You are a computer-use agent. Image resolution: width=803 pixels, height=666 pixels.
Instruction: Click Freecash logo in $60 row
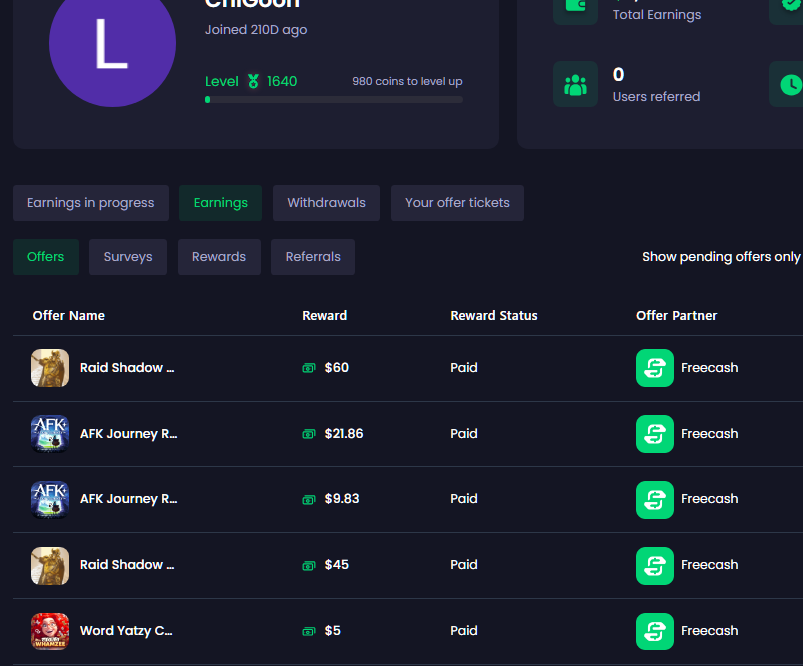654,368
